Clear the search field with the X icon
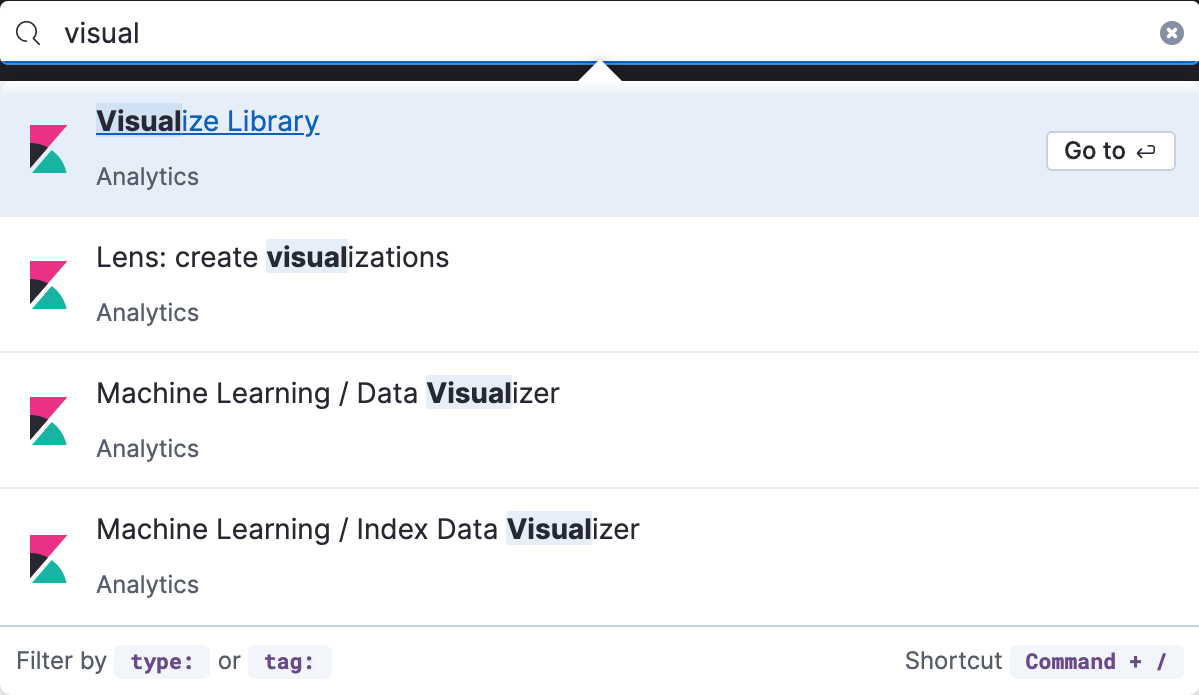Screen dimensions: 1199x695 (1171, 32)
